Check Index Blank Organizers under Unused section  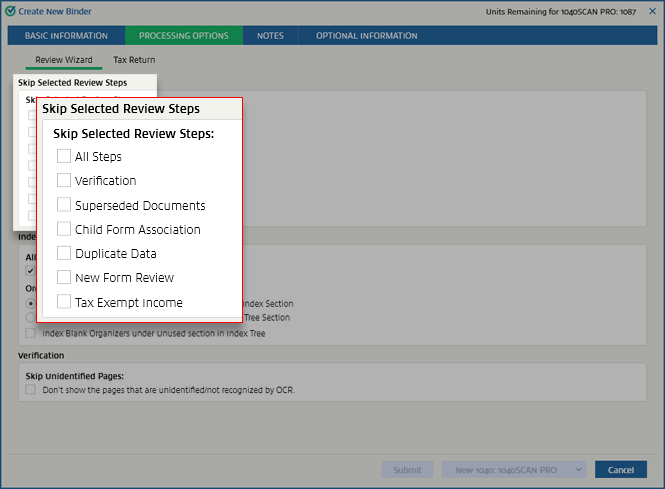point(31,333)
